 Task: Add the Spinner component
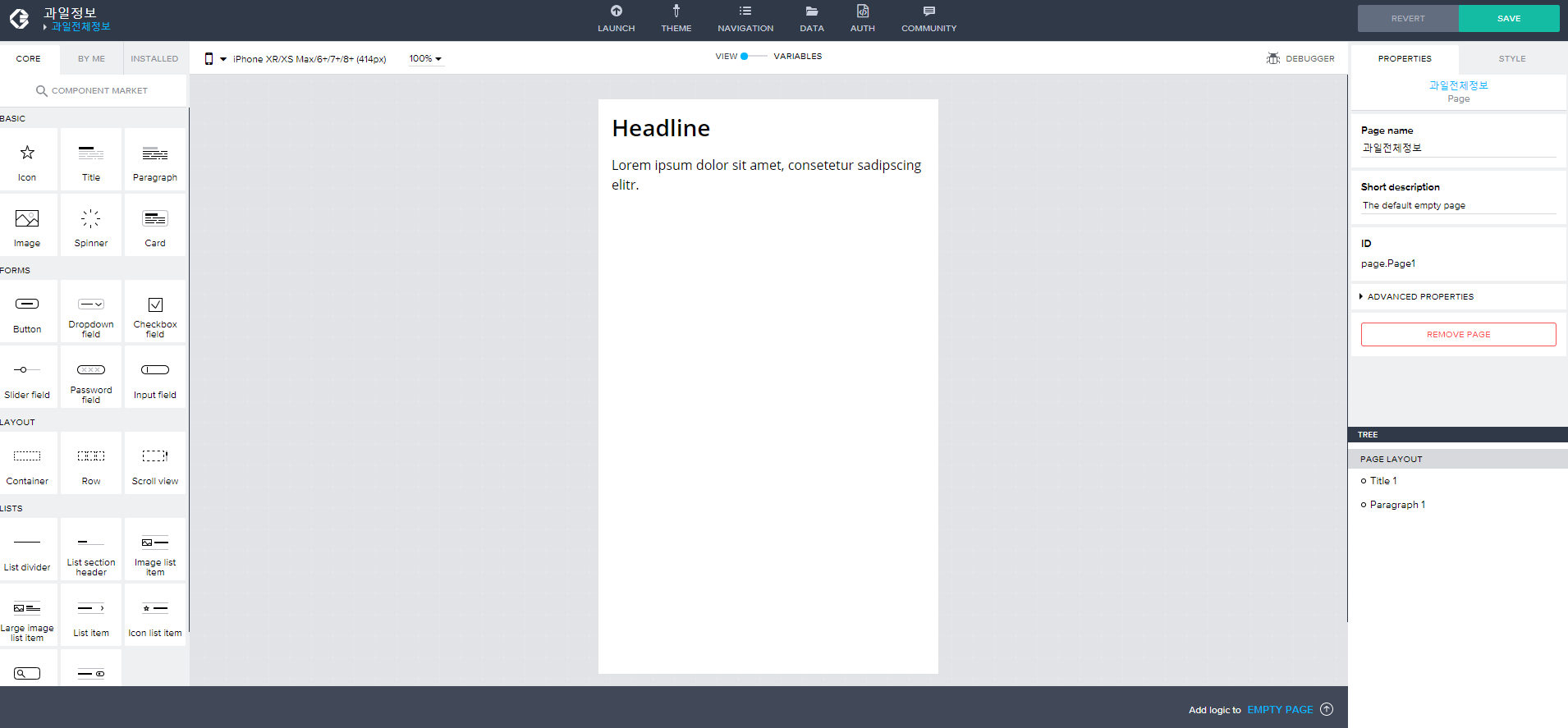point(91,226)
